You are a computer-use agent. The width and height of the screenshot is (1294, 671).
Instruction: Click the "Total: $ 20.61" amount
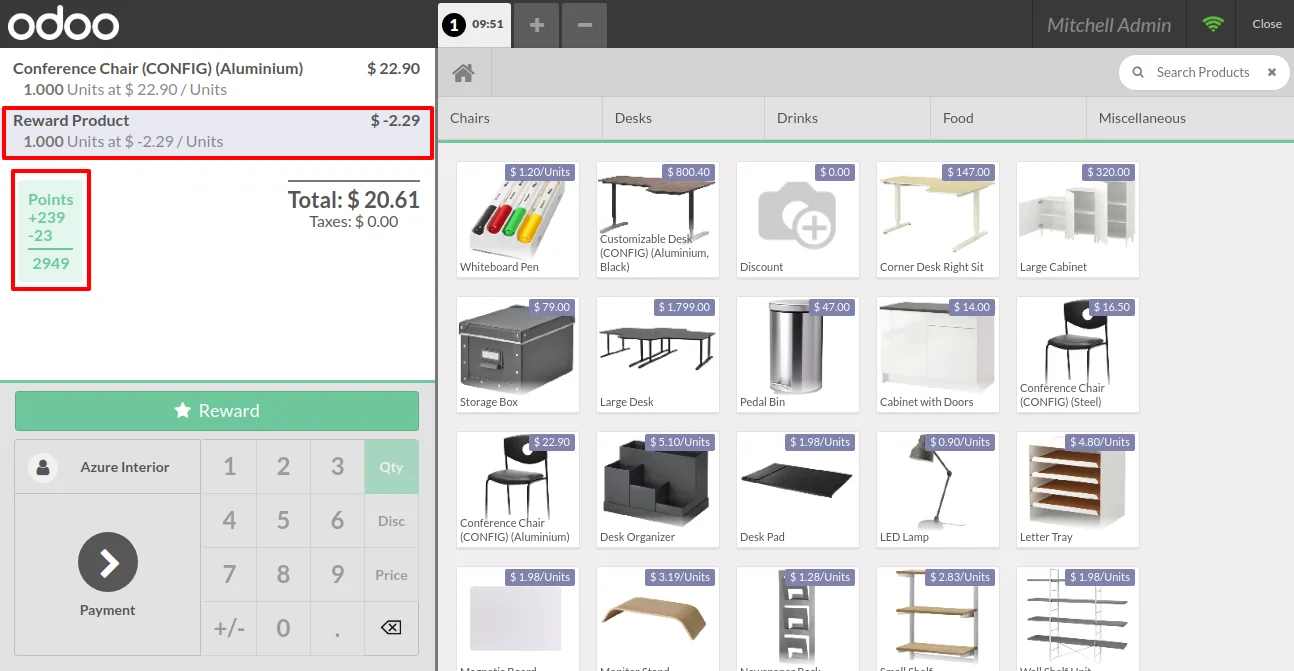354,200
